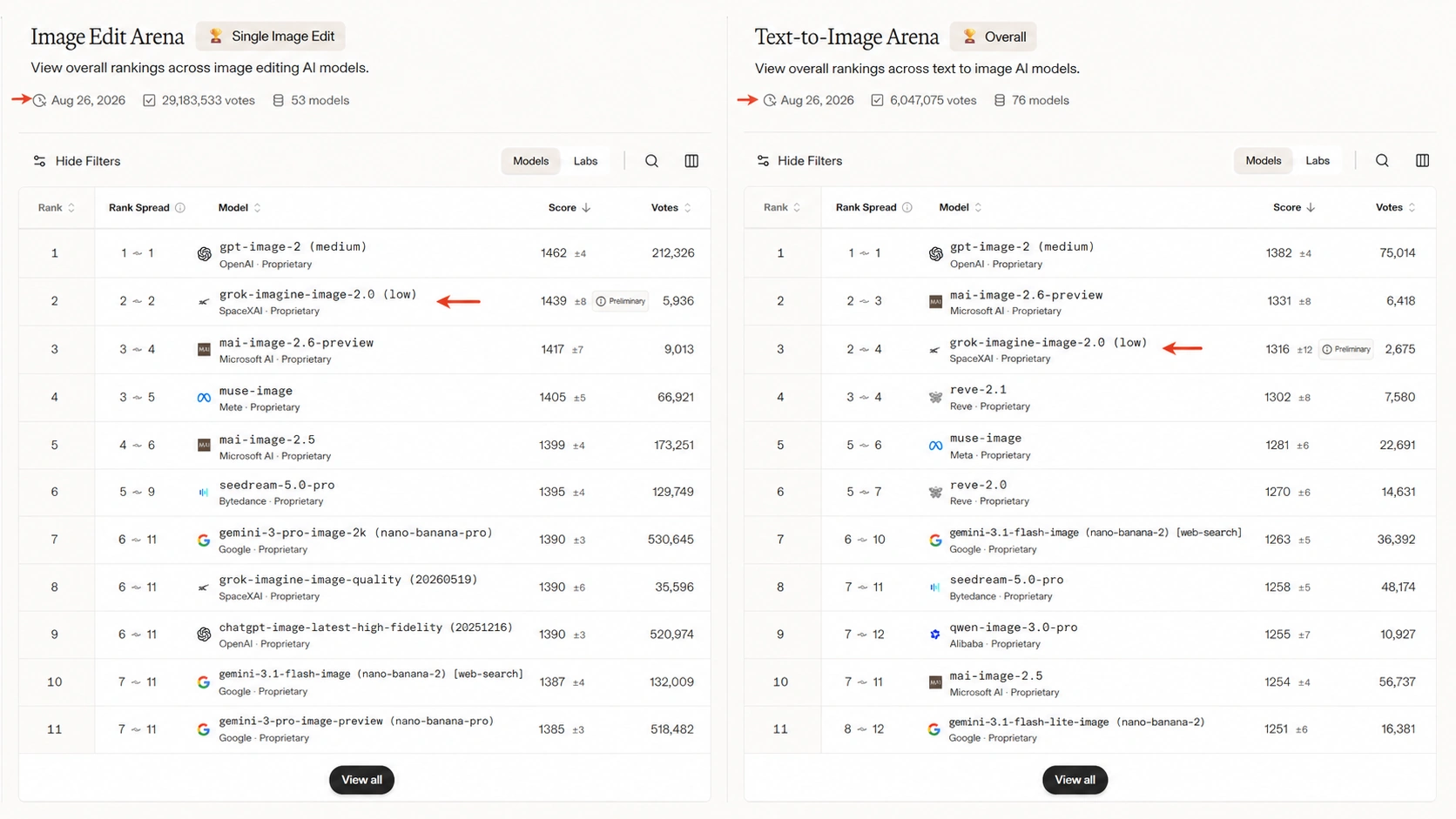The image size is (1456, 819).
Task: Open gemini-3-pro-image-preview (nano-banana-pro) model
Action: point(356,721)
